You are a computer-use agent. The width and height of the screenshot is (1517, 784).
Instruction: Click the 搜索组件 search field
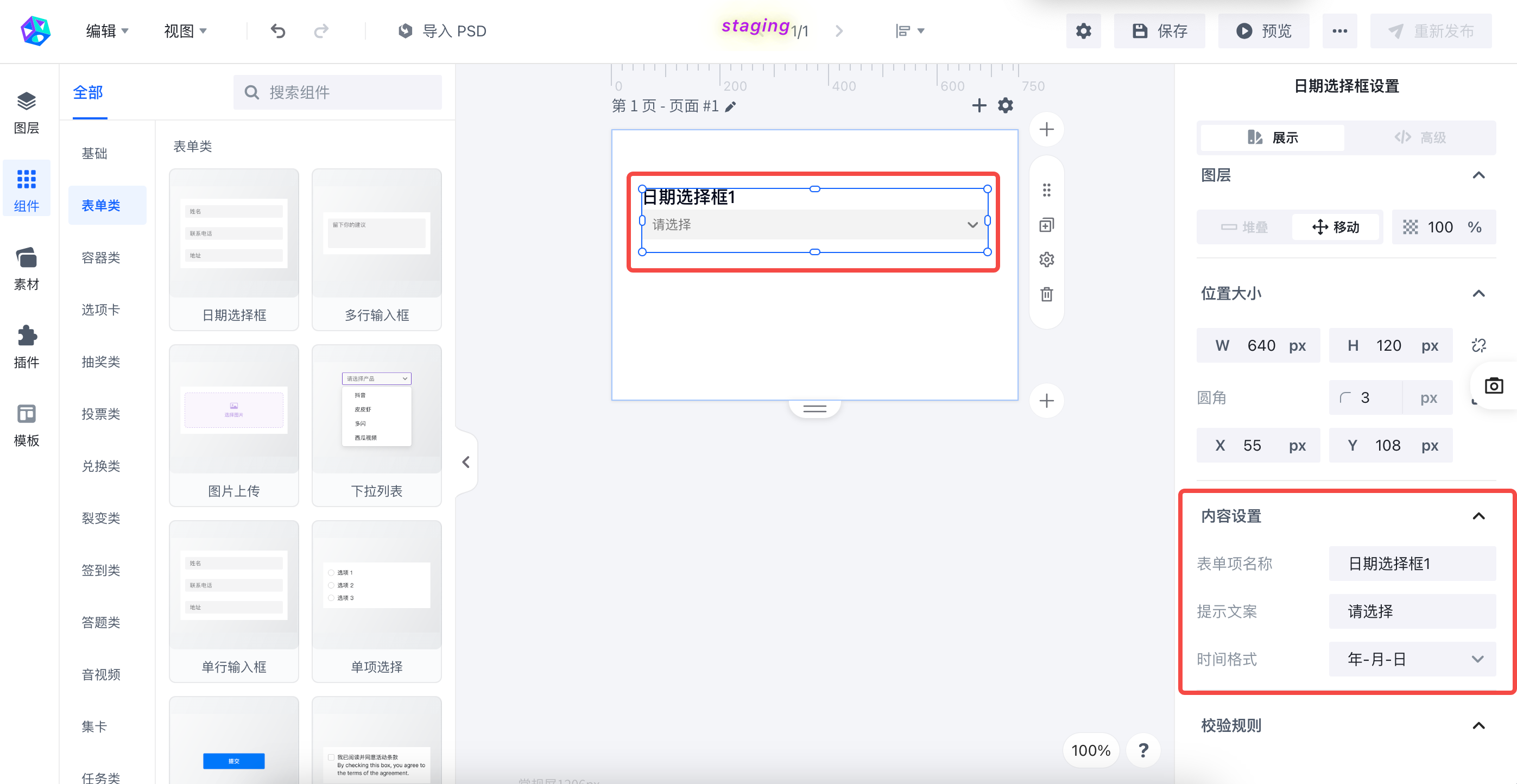pyautogui.click(x=337, y=92)
